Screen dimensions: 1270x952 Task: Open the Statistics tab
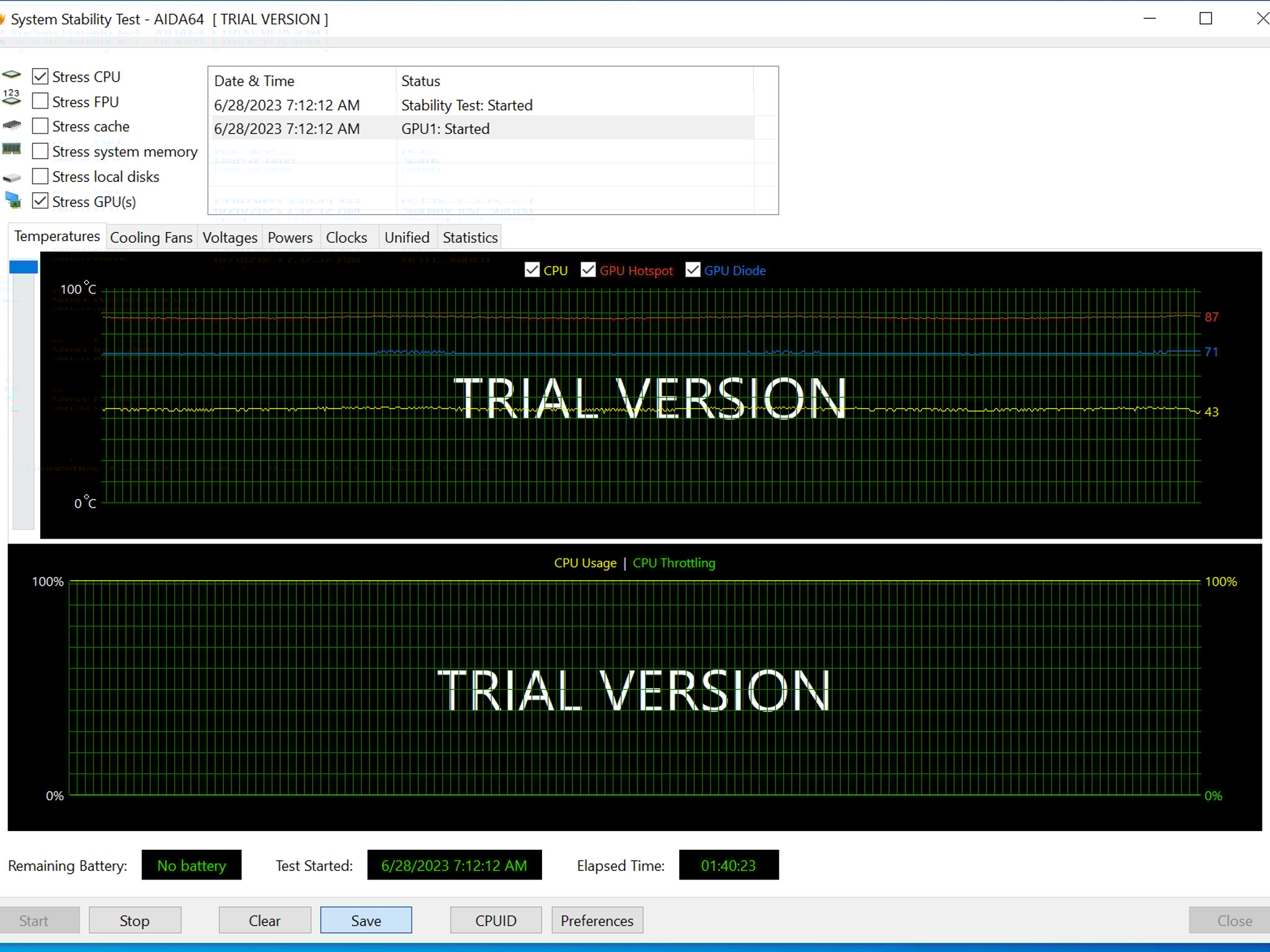[x=470, y=238]
